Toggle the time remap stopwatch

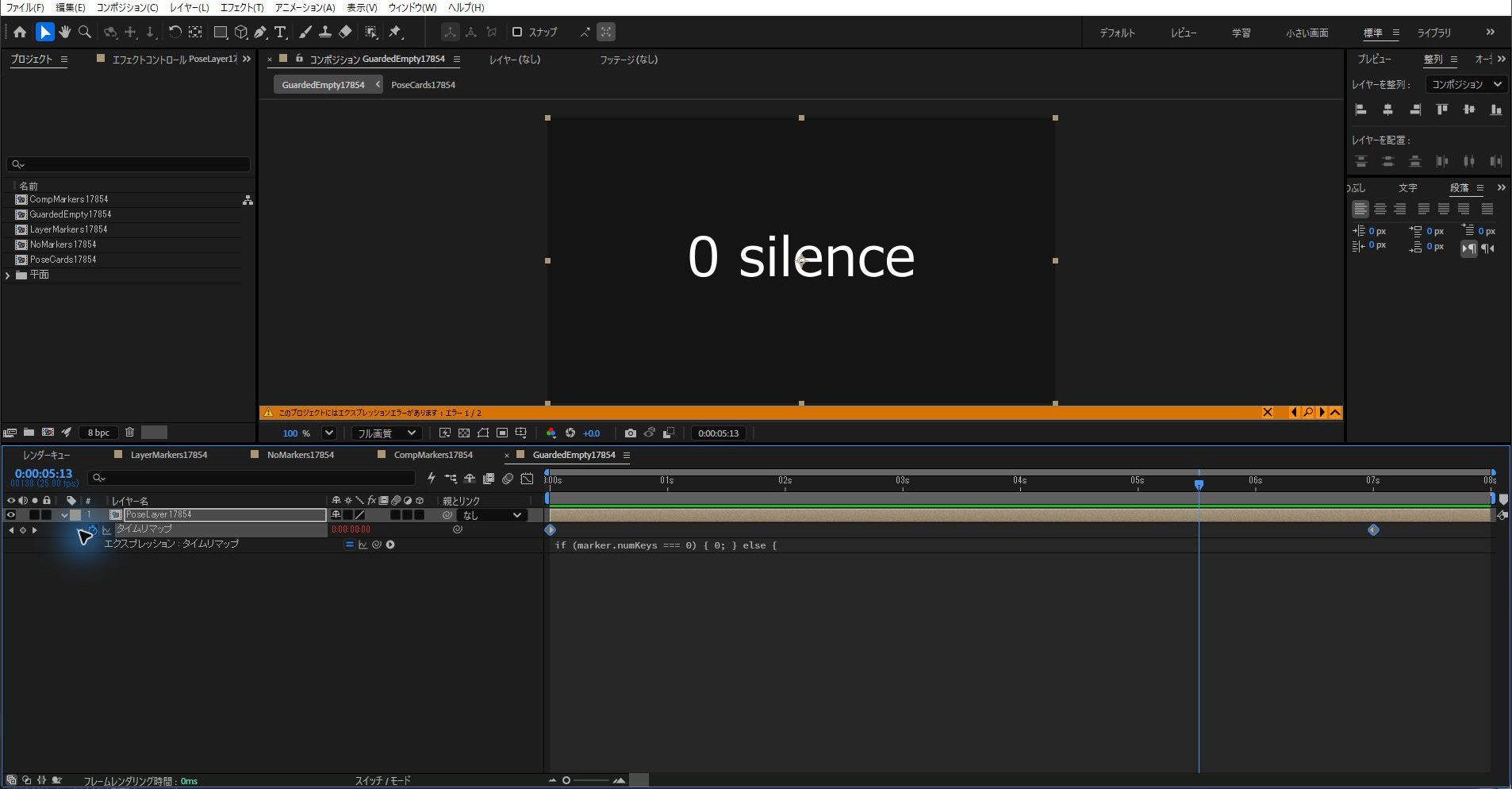[x=92, y=529]
